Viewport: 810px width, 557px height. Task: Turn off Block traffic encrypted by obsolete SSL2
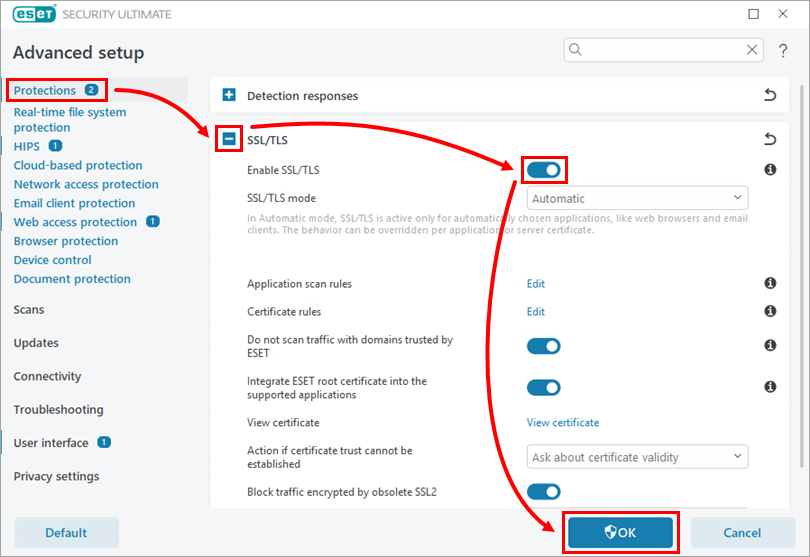pos(544,492)
